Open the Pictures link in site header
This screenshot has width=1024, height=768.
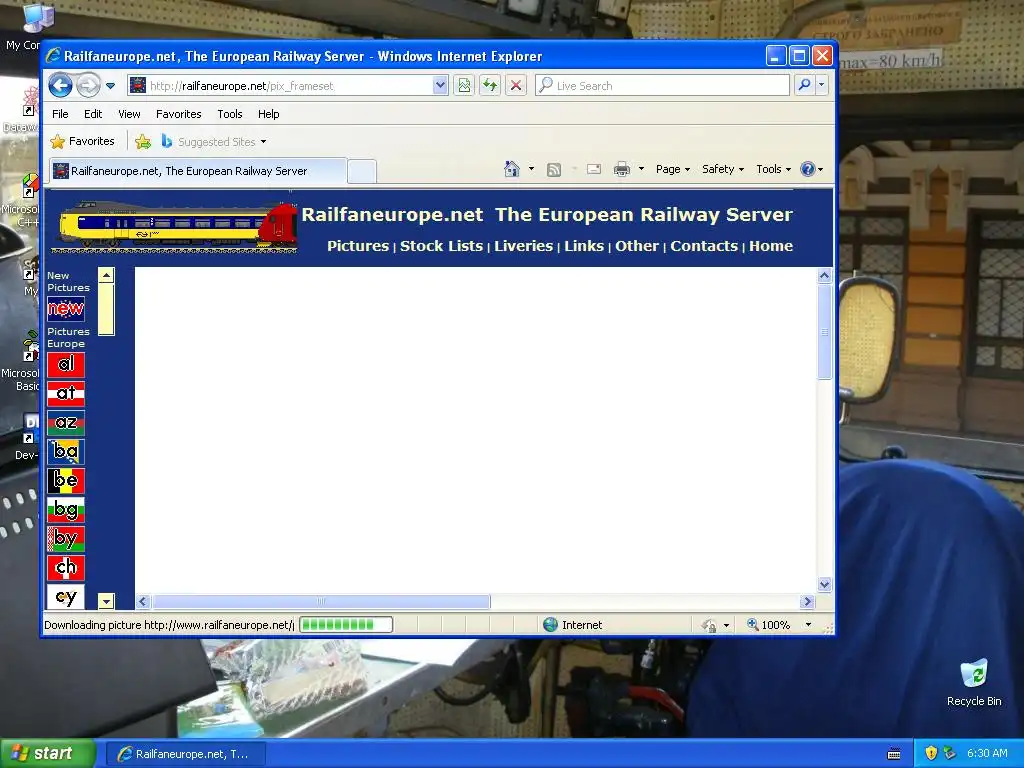pos(358,246)
